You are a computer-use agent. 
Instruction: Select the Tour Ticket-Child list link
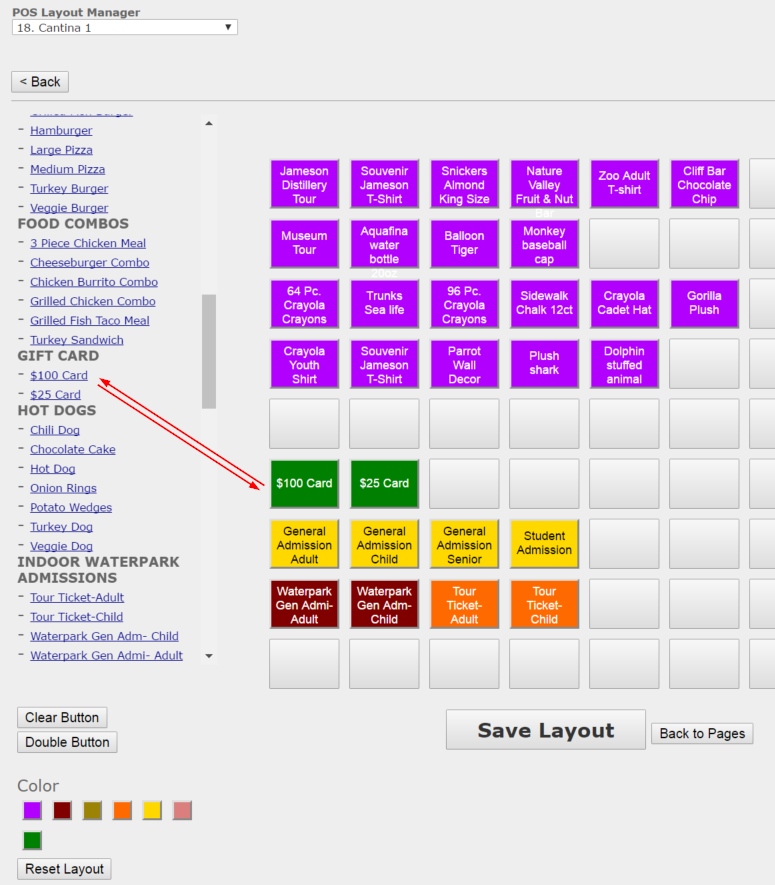76,617
